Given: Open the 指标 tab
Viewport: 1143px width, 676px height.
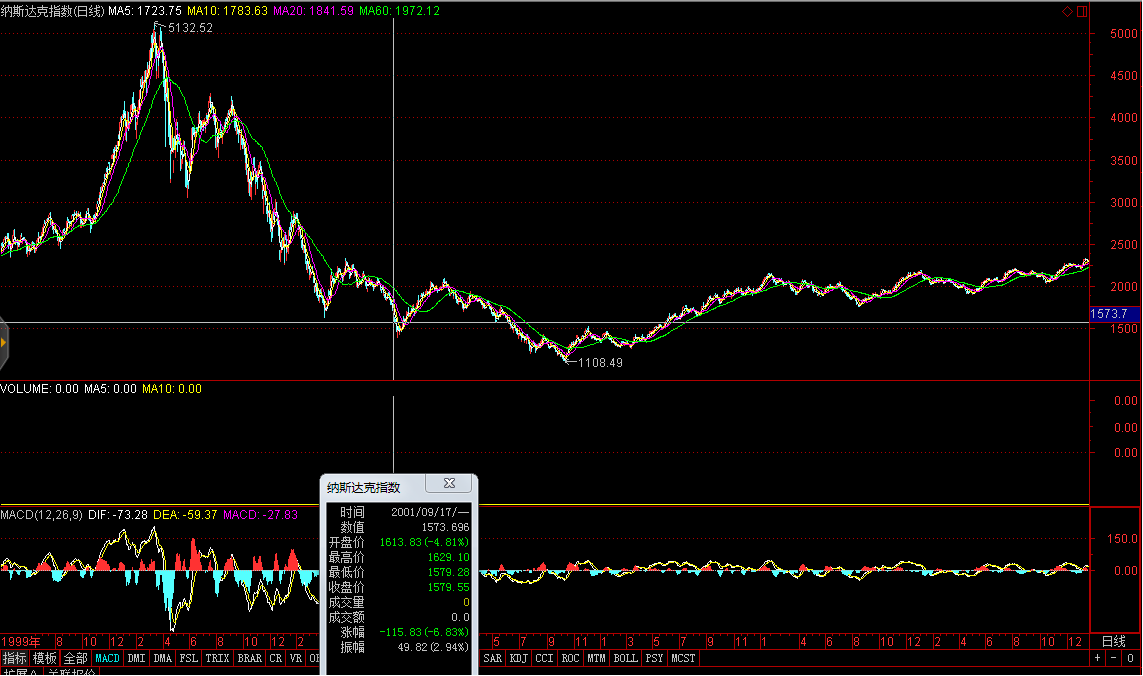Looking at the screenshot, I should tap(15, 658).
